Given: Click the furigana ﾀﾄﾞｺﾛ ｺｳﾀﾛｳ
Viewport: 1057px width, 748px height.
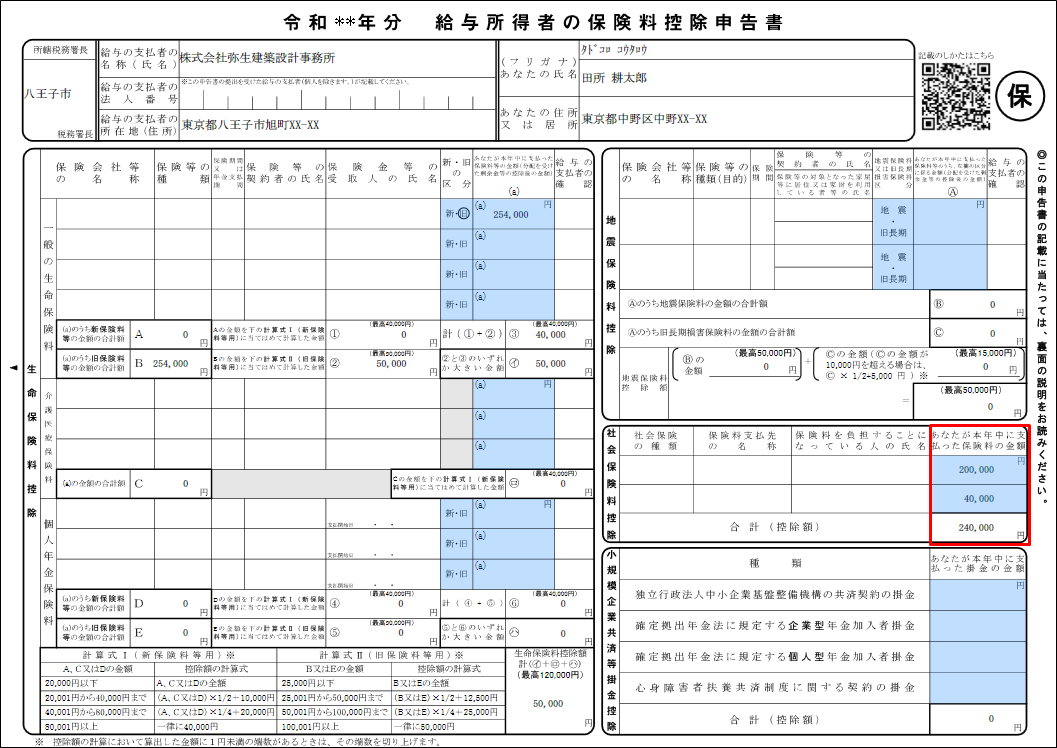Looking at the screenshot, I should pyautogui.click(x=614, y=49).
